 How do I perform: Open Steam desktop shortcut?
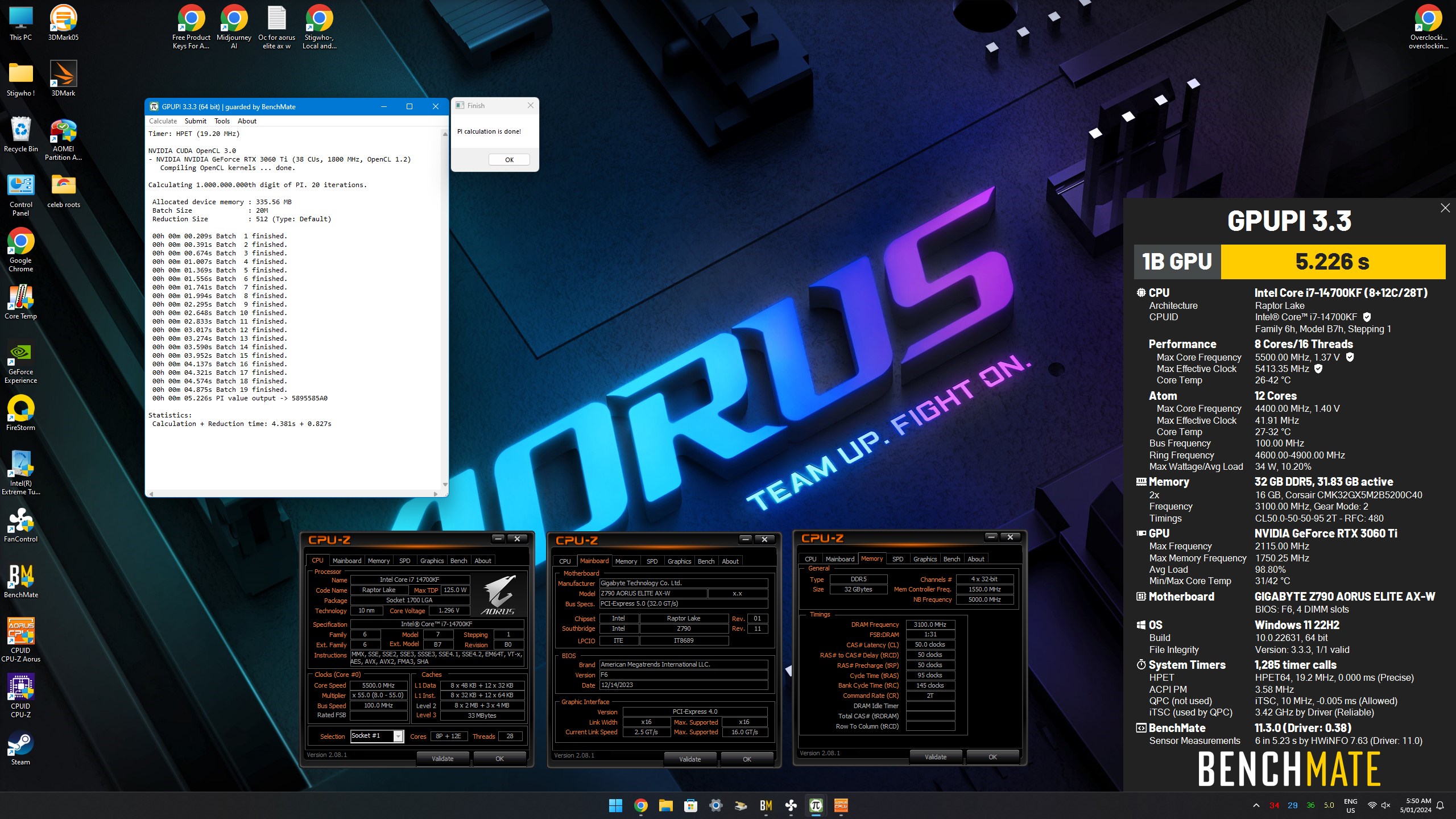[x=21, y=748]
